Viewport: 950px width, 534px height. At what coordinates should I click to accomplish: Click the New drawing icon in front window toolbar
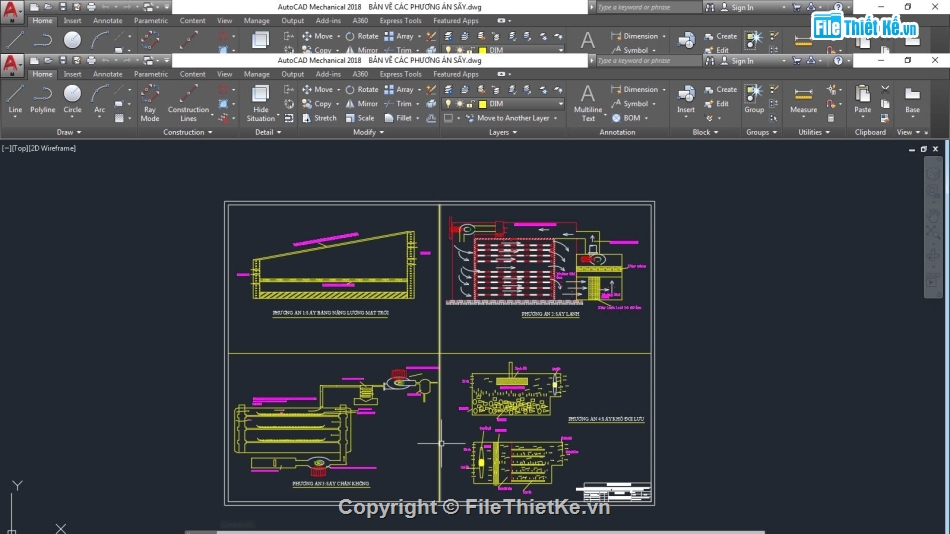pos(34,60)
